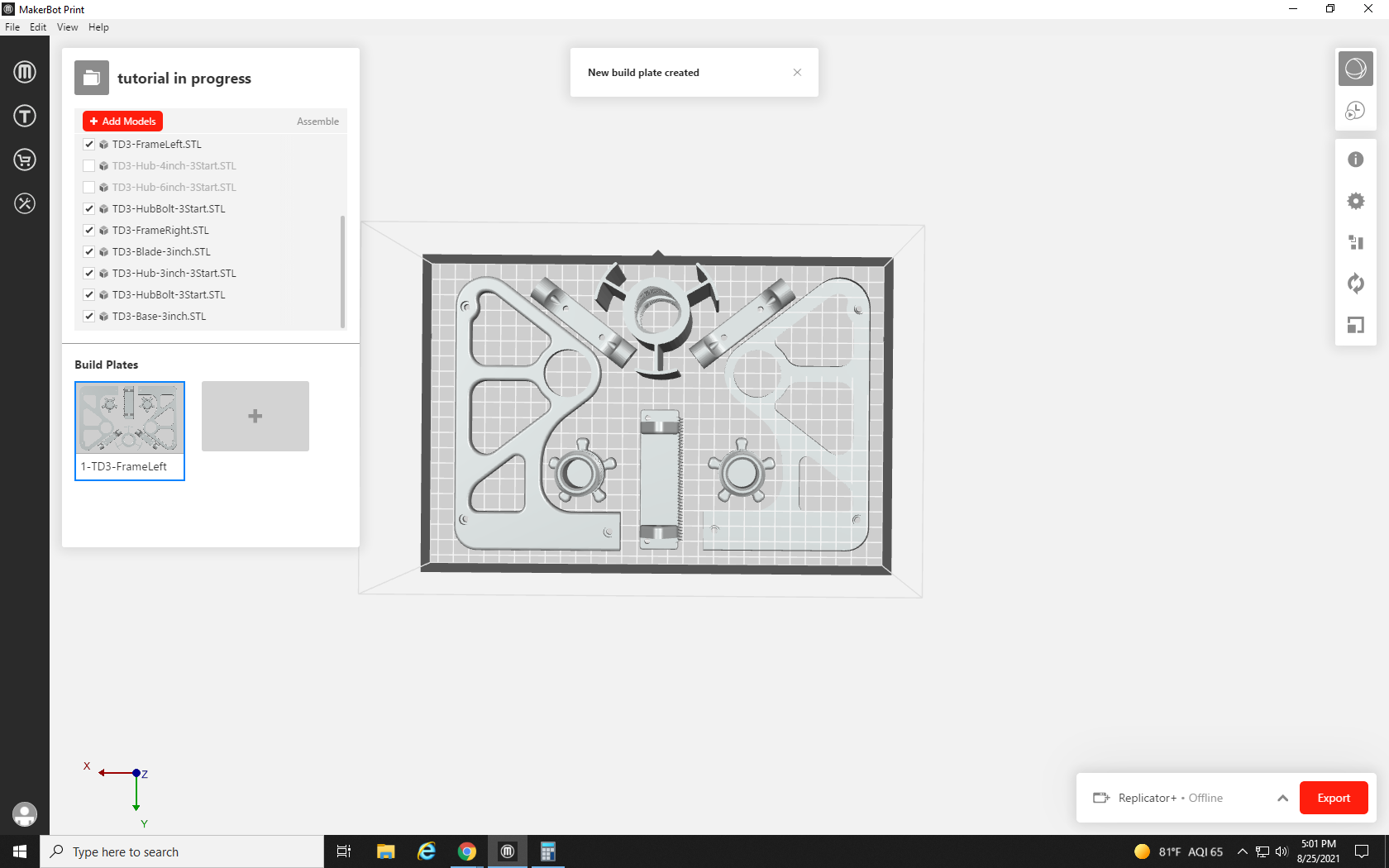1389x868 pixels.
Task: Open the notifications action center icon
Action: click(1362, 851)
